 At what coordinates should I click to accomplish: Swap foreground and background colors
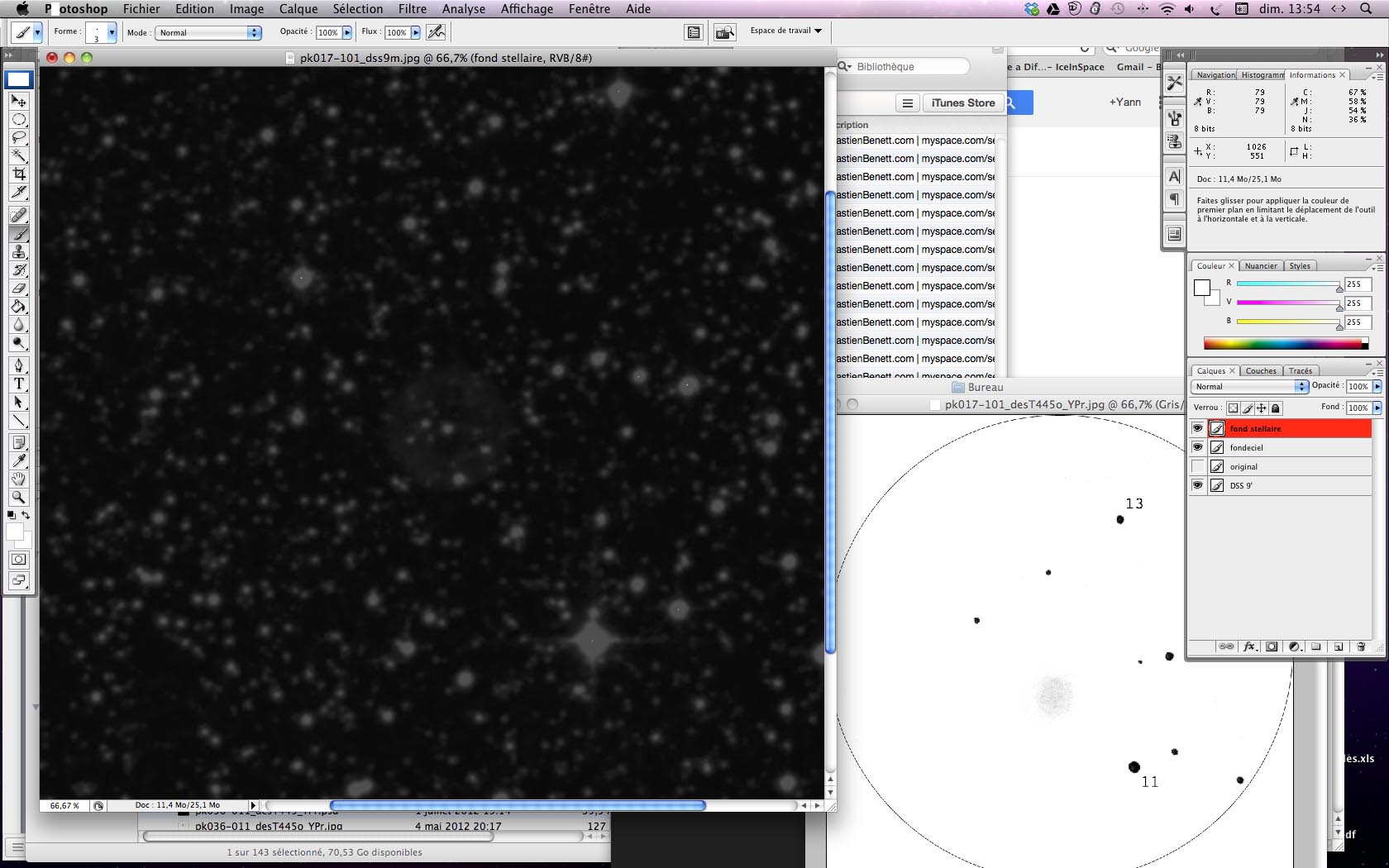click(x=26, y=515)
